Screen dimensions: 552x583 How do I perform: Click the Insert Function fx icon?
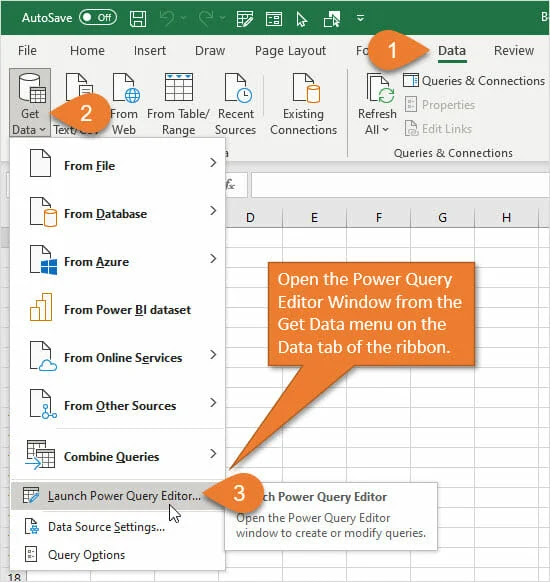(230, 184)
